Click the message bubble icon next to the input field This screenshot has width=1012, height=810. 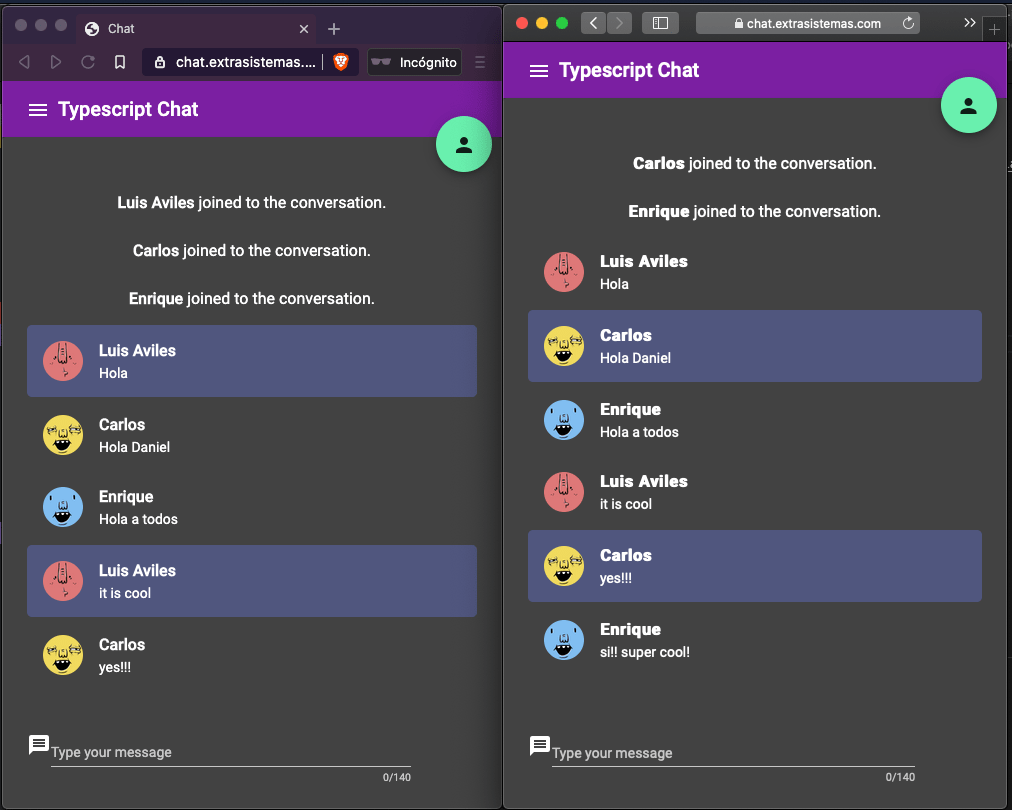38,744
